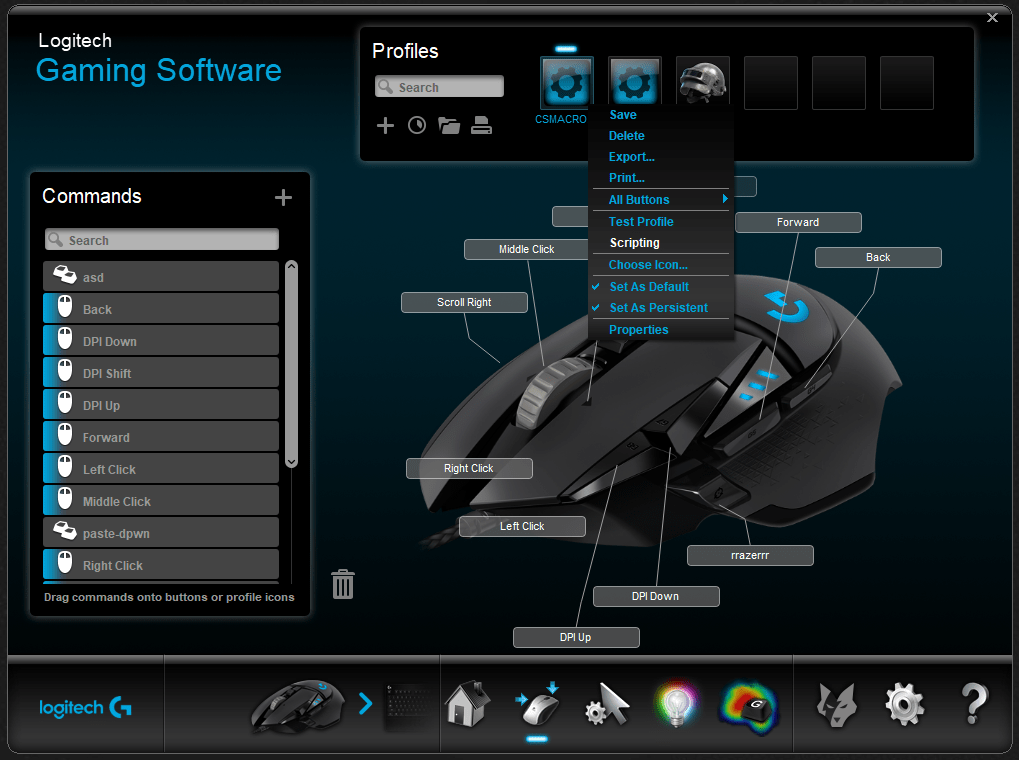Click the rrazerrr button label
The width and height of the screenshot is (1019, 760).
coord(750,555)
